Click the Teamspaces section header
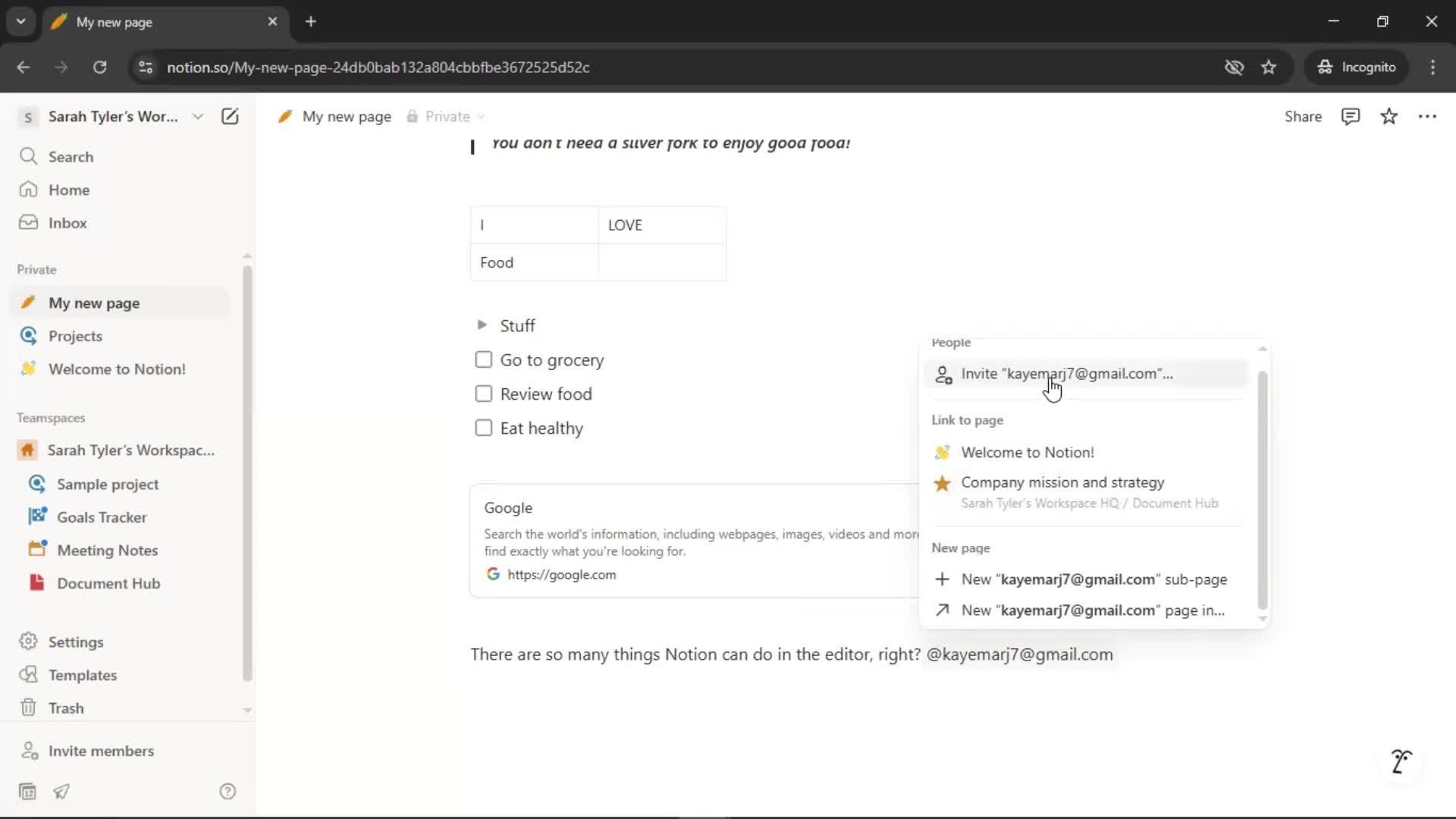 [51, 418]
